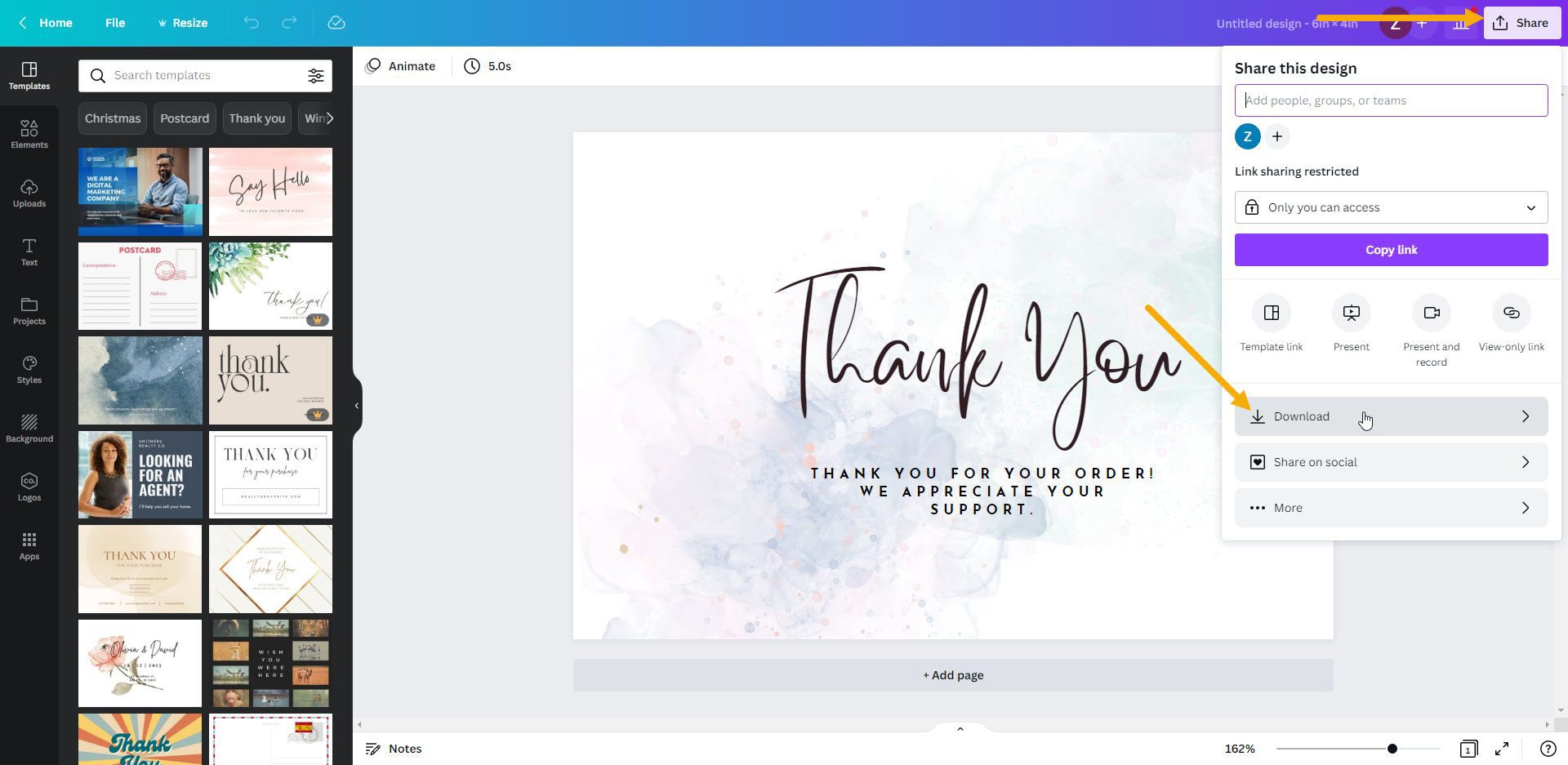Click the Undo arrow in the toolbar
The image size is (1568, 765).
point(251,23)
